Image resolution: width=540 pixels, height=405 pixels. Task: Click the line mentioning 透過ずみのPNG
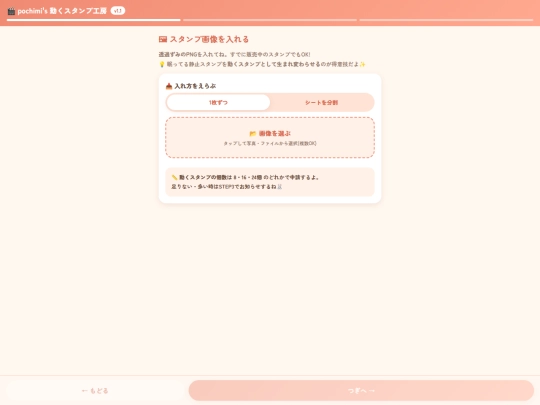pyautogui.click(x=235, y=54)
